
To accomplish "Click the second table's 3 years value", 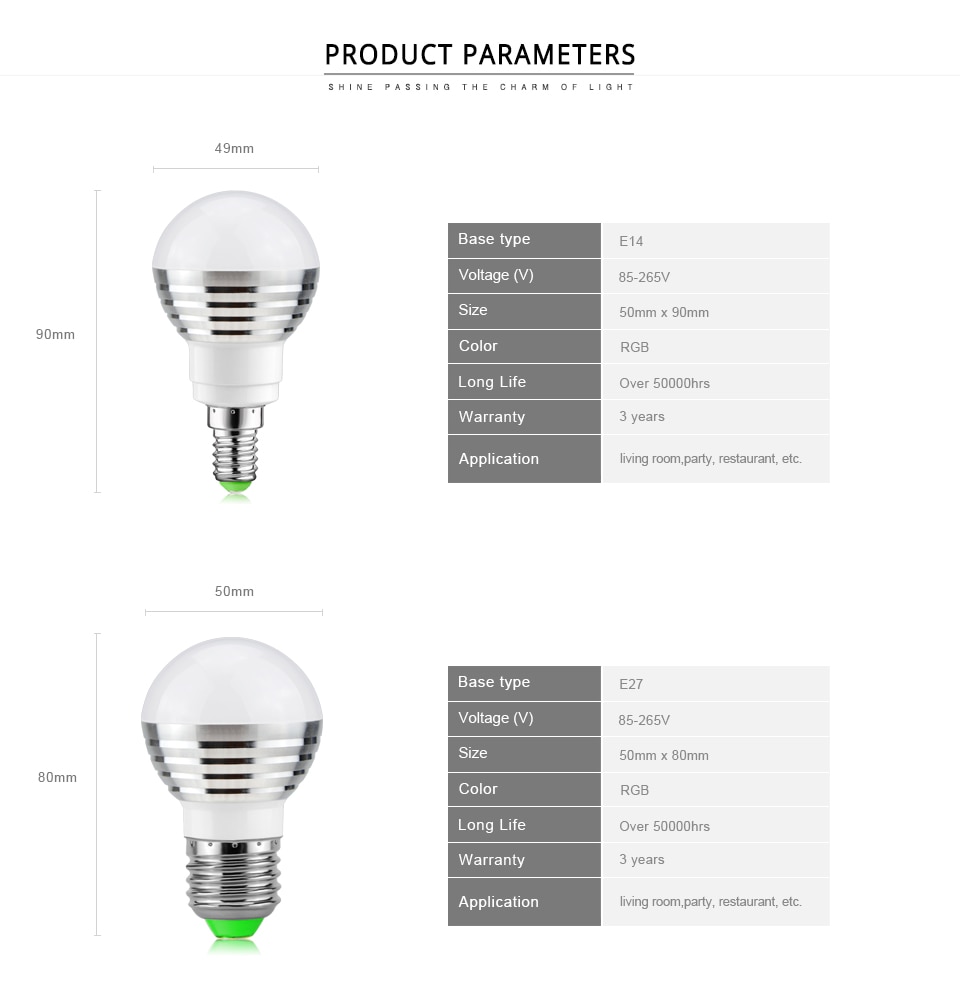I will pos(641,859).
